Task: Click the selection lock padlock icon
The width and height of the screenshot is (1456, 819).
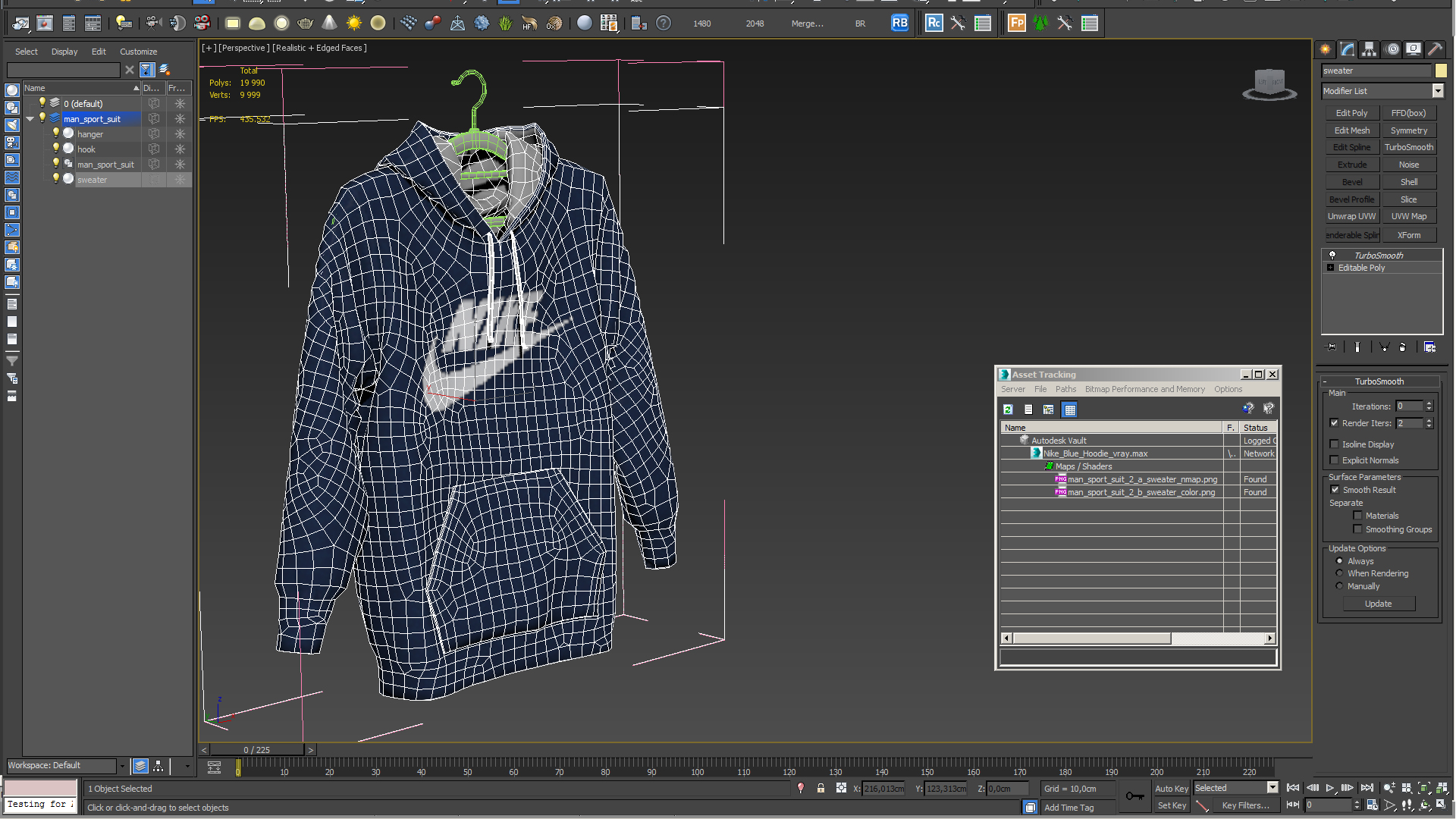Action: [821, 789]
